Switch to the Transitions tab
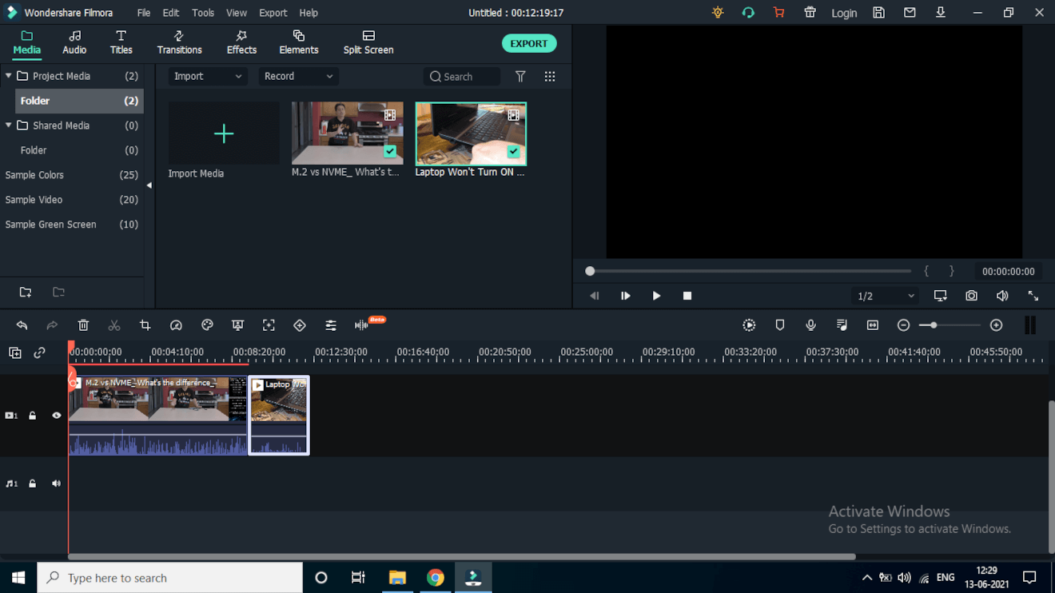The image size is (1055, 593). pos(179,42)
